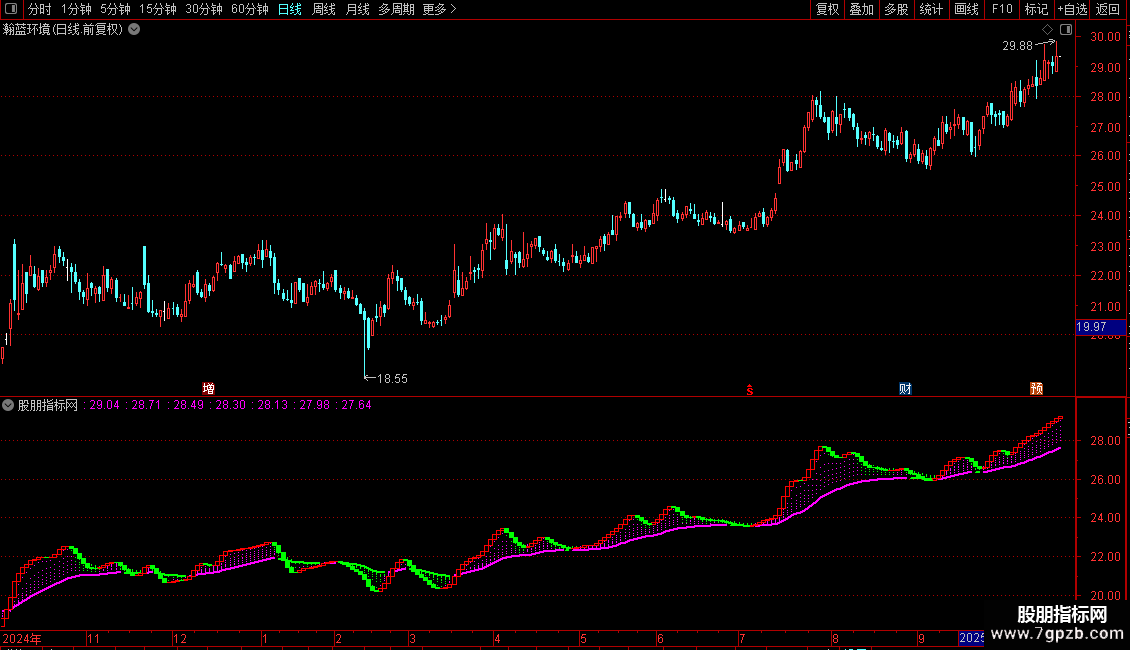The width and height of the screenshot is (1130, 650).
Task: Expand the 更多 periods menu
Action: coord(439,9)
